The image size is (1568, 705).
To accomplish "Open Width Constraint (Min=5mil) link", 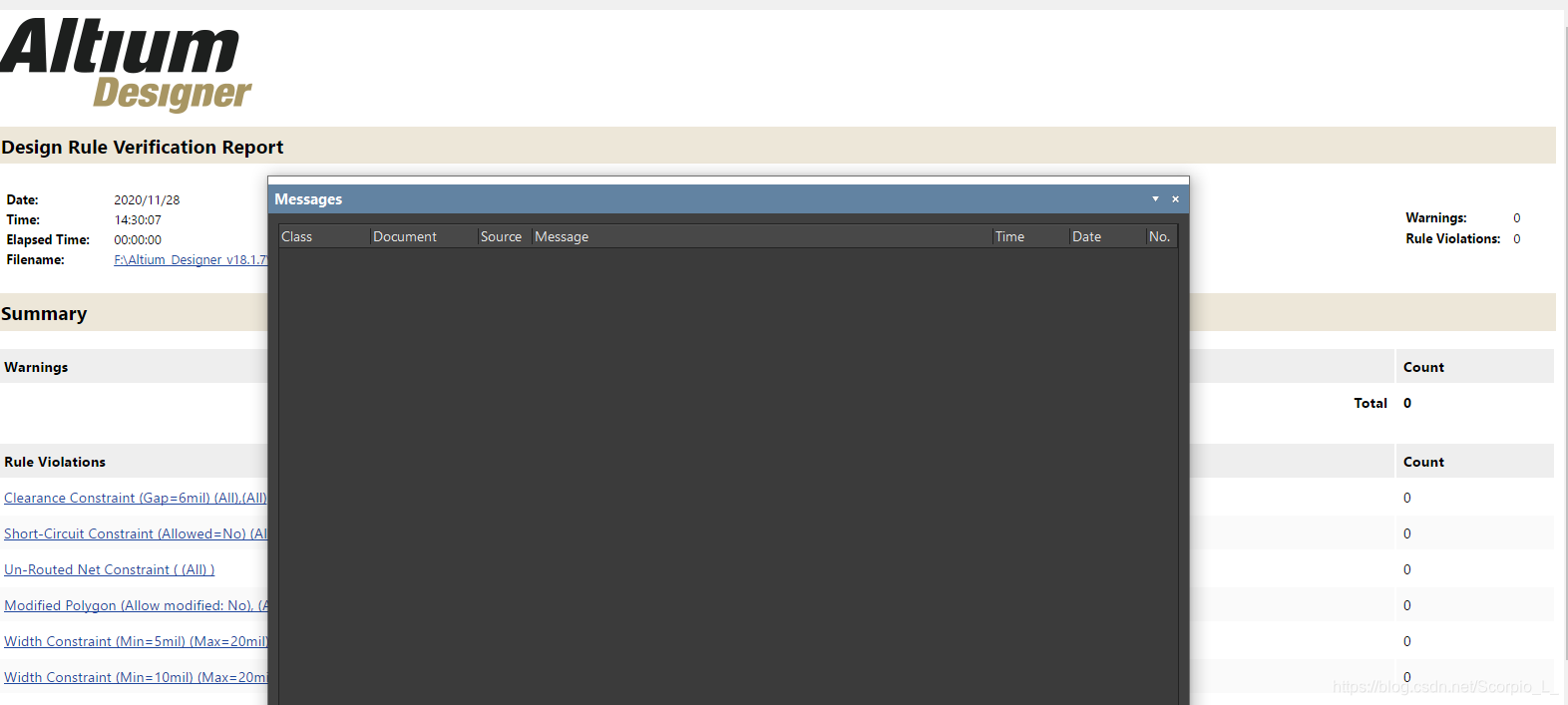I will 136,641.
